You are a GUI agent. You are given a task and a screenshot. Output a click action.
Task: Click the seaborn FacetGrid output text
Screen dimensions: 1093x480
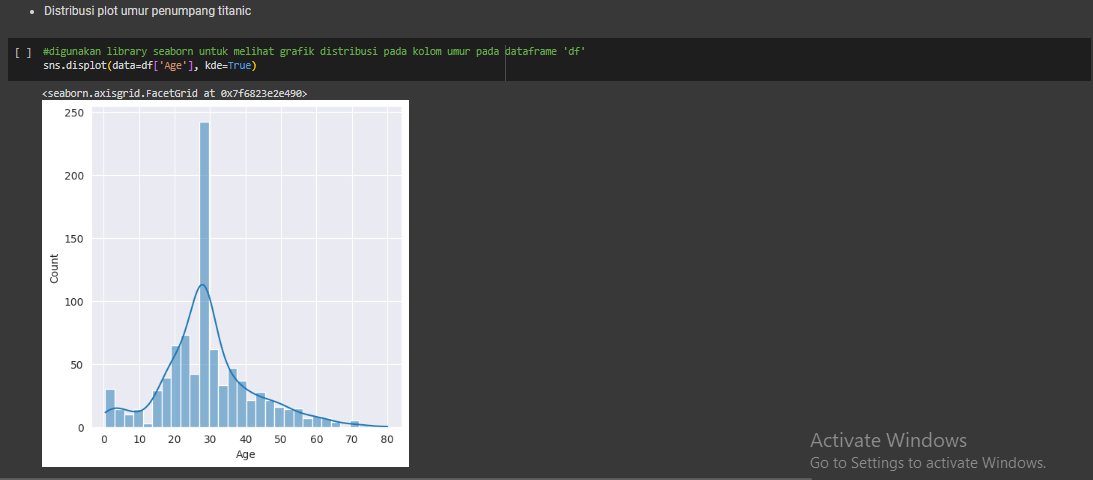(x=175, y=93)
